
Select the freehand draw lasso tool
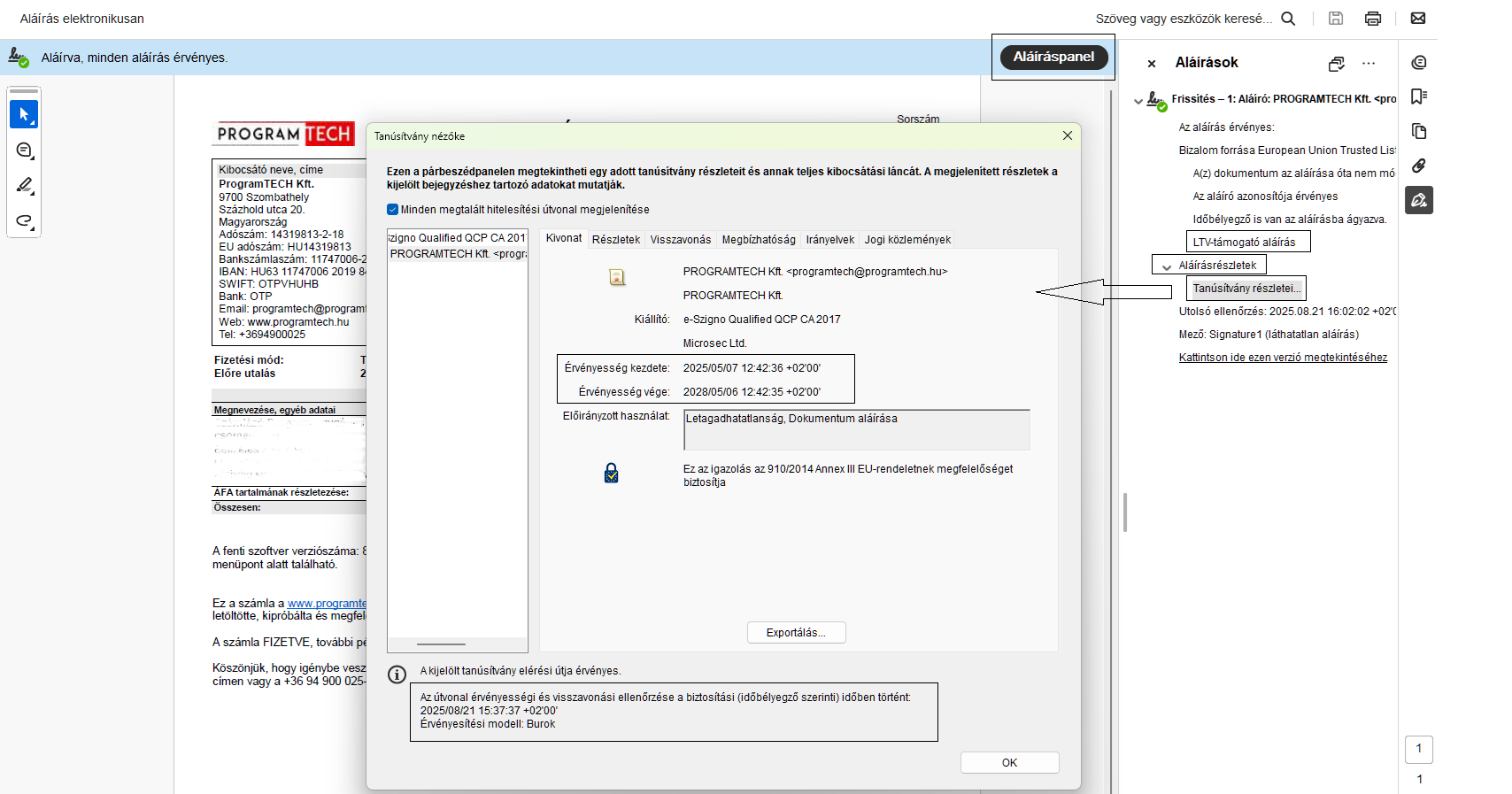(x=24, y=221)
